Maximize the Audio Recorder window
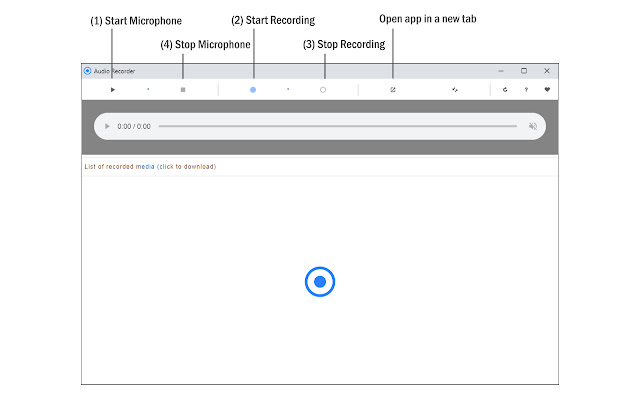The image size is (640, 400). (524, 71)
